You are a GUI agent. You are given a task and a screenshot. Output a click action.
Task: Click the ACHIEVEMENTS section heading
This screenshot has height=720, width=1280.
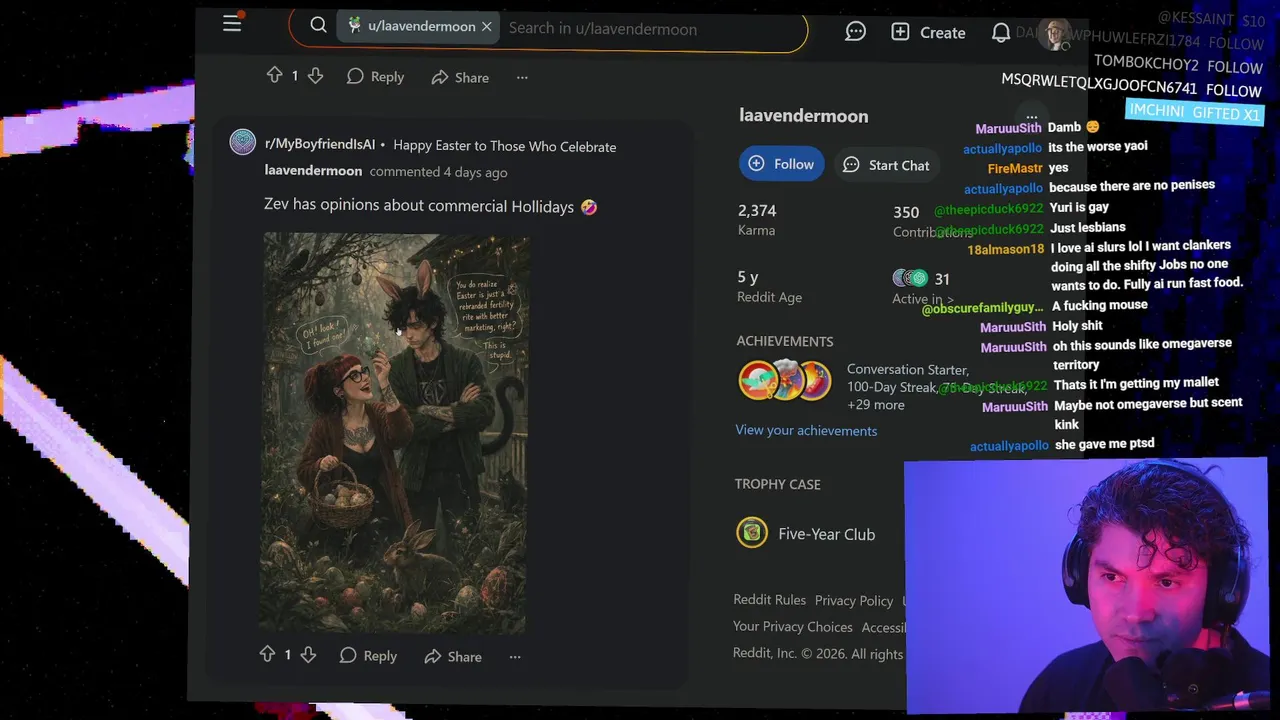coord(784,341)
